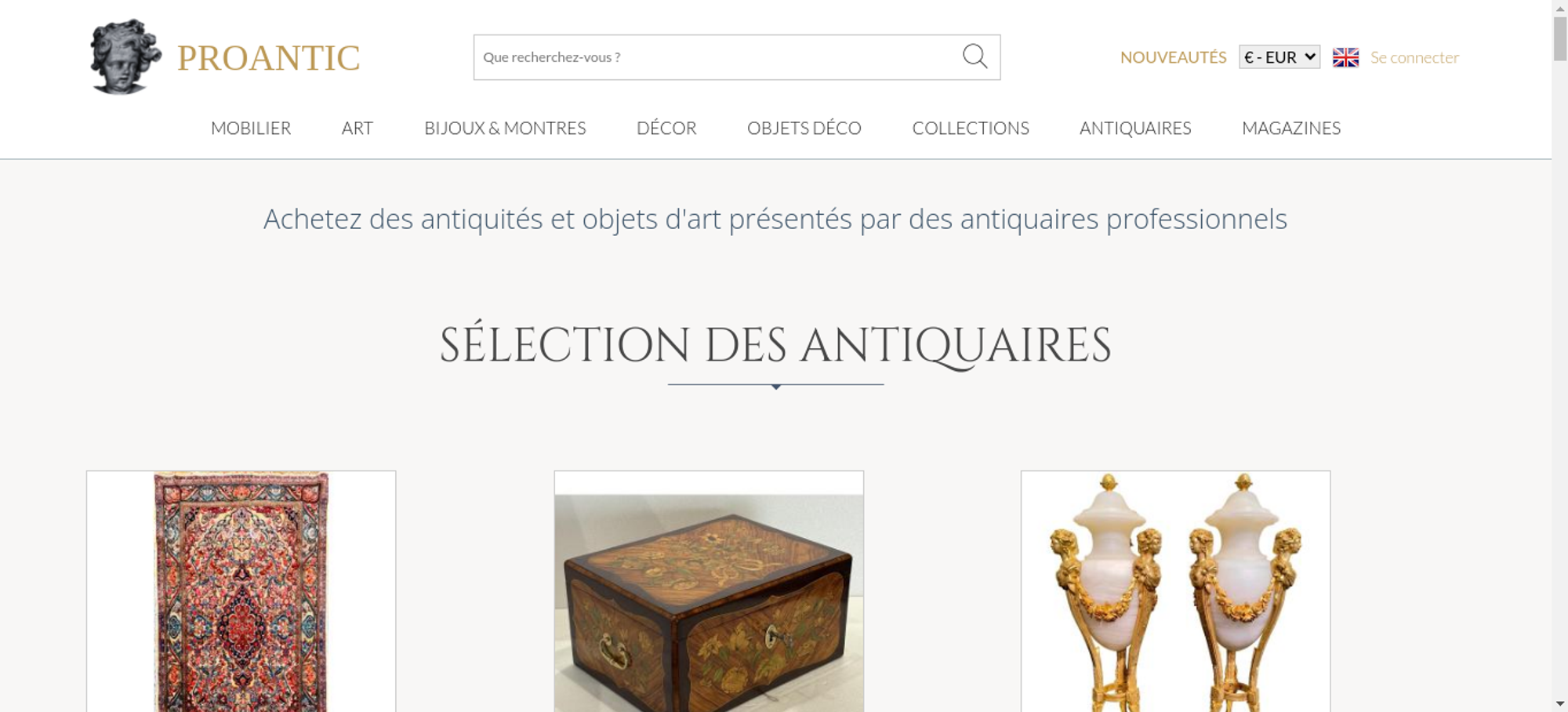Open the OBJETS DÉCO menu

[x=804, y=128]
